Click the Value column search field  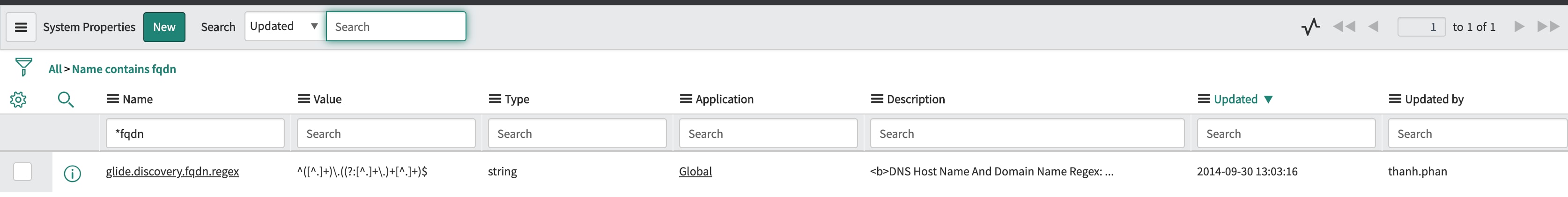coord(386,134)
